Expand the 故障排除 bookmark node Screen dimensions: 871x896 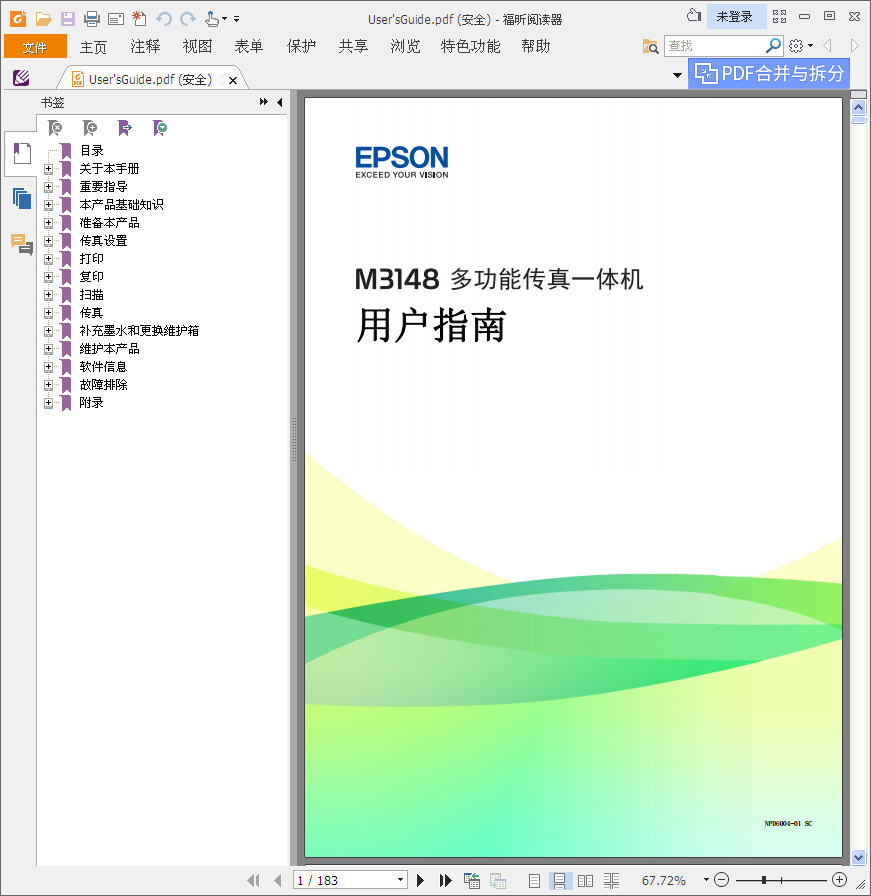coord(49,385)
